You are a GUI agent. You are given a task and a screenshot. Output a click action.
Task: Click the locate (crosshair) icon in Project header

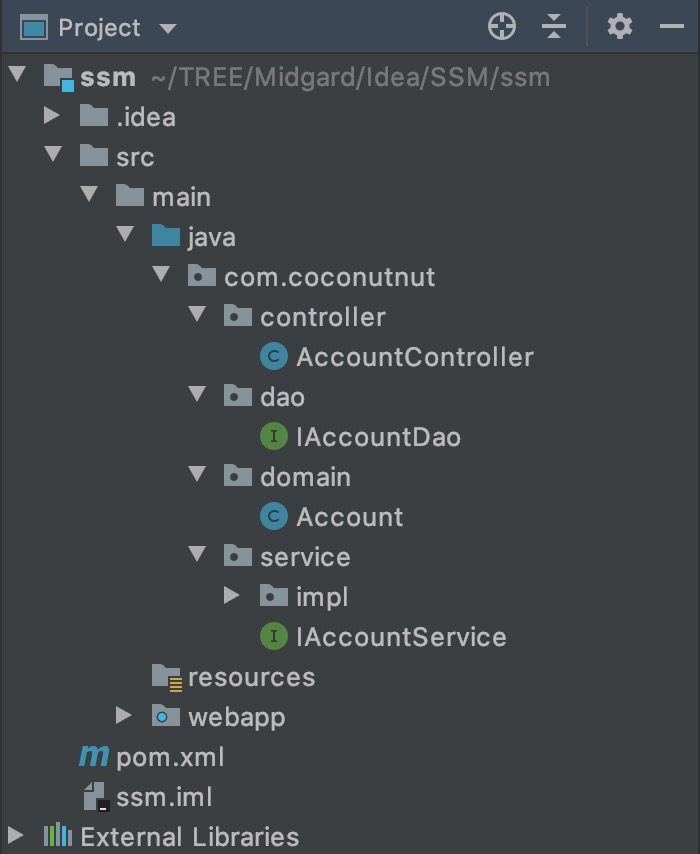(x=502, y=27)
